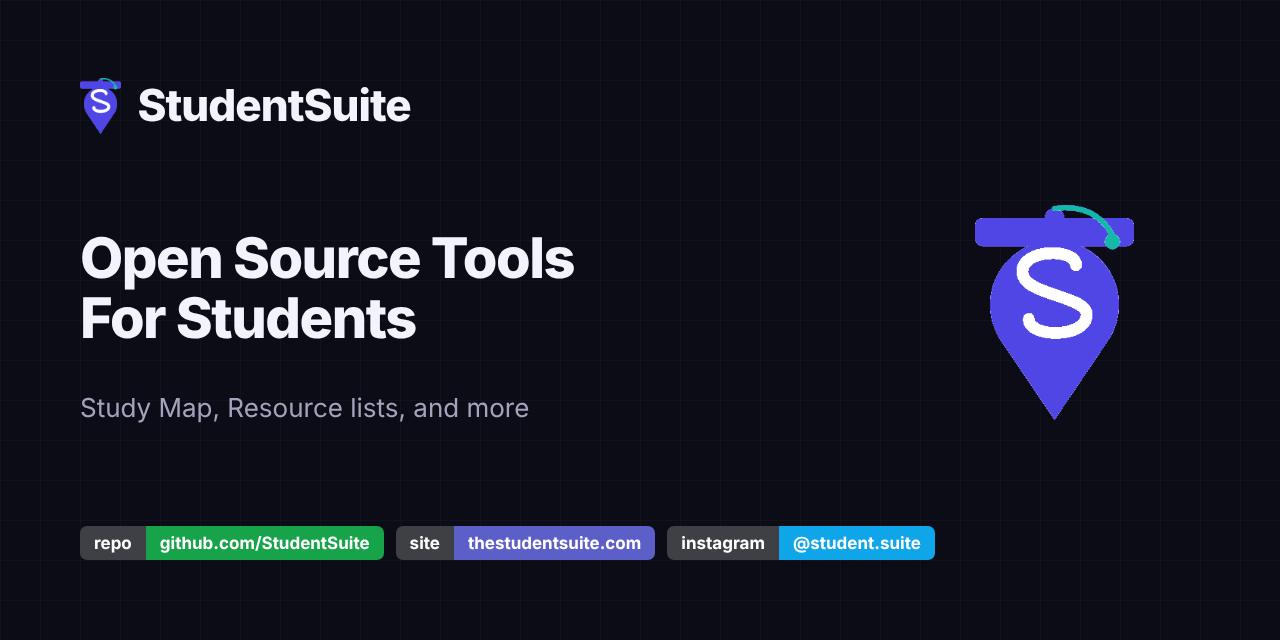Open the @student.suite Instagram handle

point(857,543)
